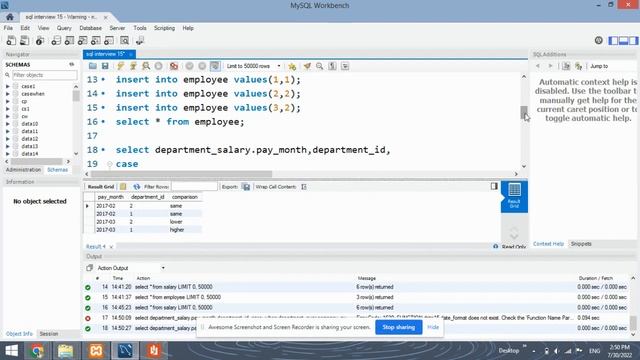The height and width of the screenshot is (360, 640).
Task: Toggle Wrap Cell Content icon
Action: coord(304,187)
